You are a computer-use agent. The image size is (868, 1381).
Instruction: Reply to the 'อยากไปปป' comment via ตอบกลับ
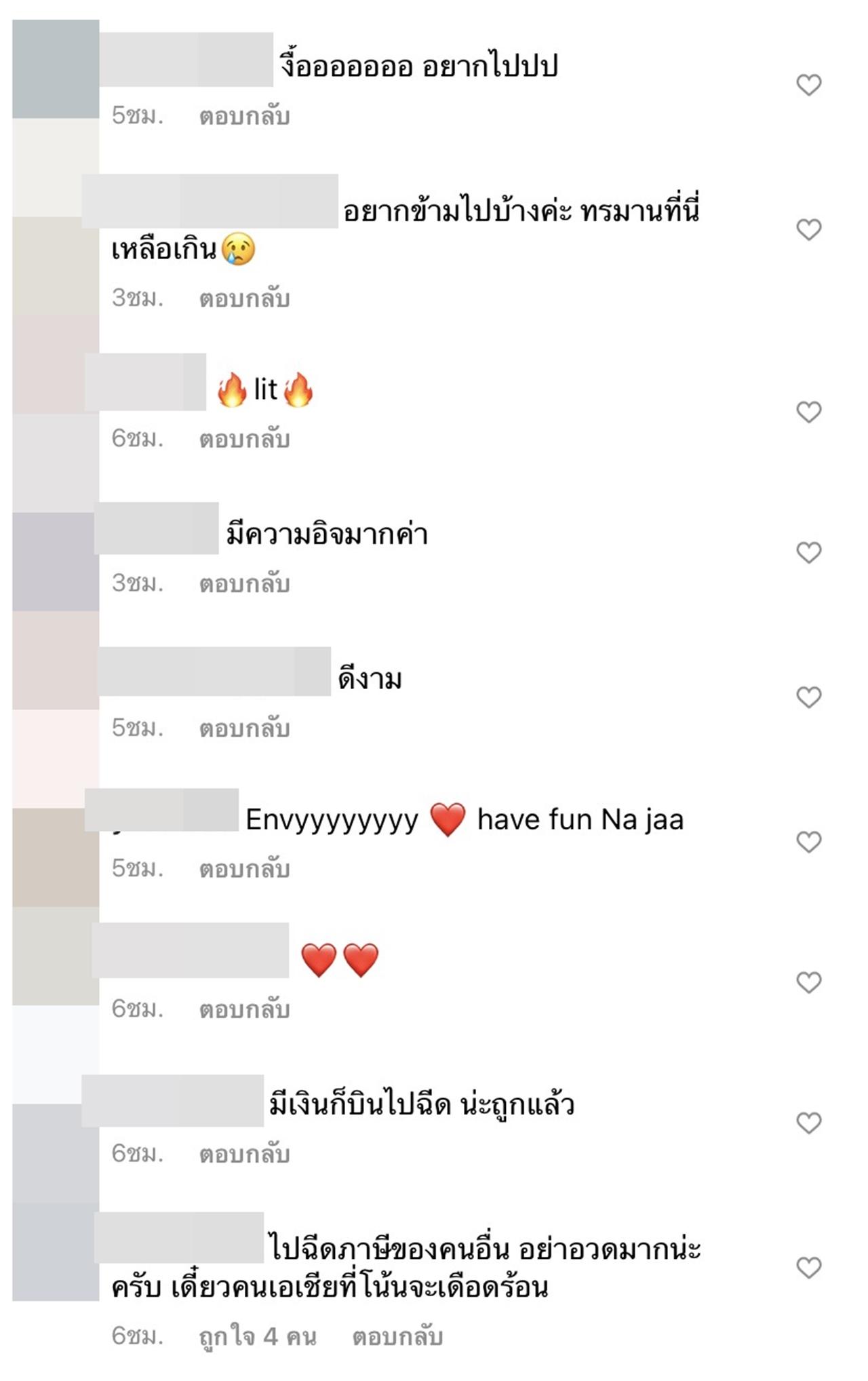244,117
